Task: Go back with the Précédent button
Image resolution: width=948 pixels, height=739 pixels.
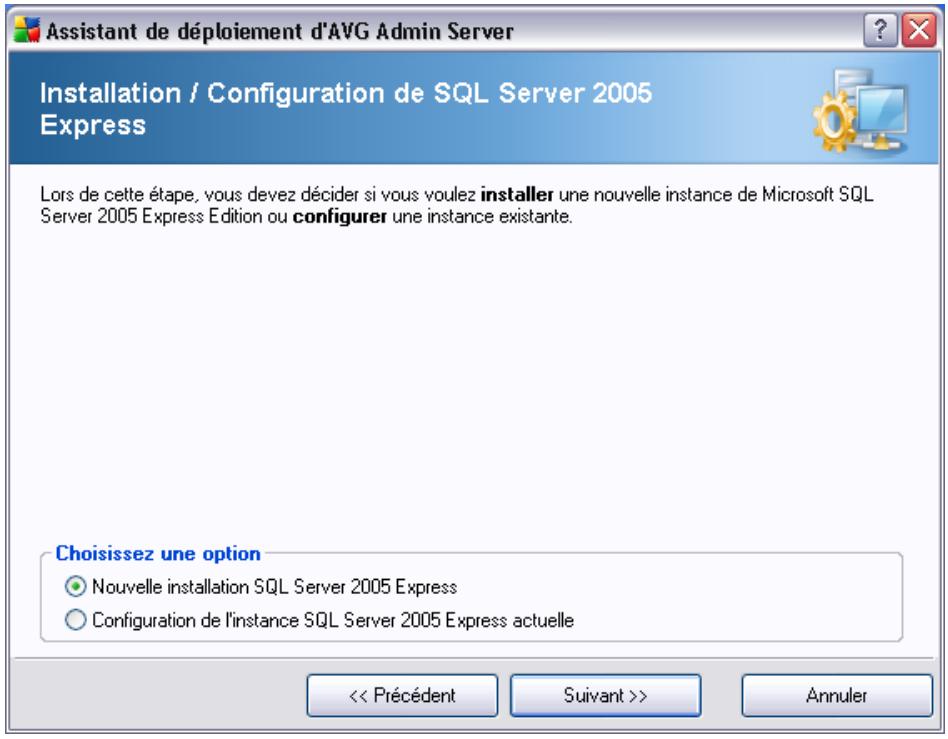Action: click(402, 695)
